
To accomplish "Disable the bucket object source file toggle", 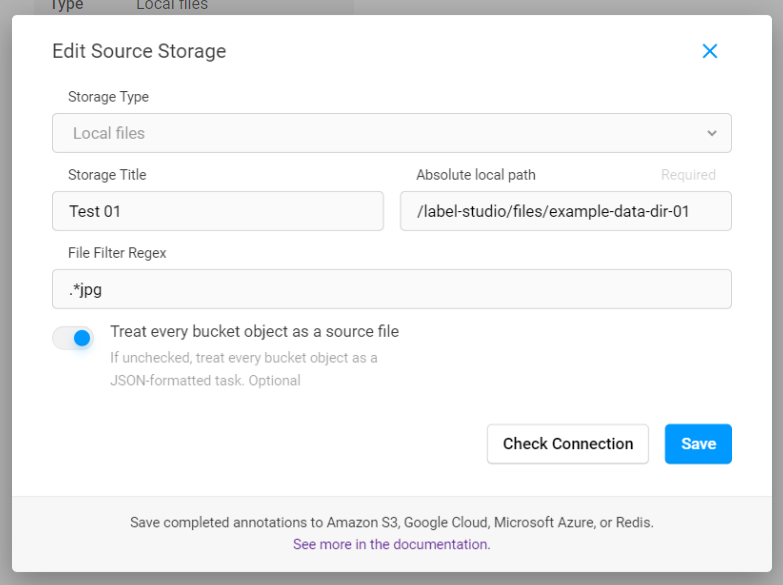I will pyautogui.click(x=73, y=338).
